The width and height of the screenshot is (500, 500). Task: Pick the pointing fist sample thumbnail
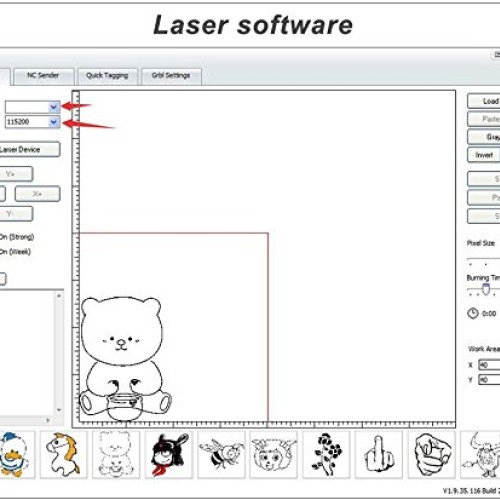click(431, 454)
